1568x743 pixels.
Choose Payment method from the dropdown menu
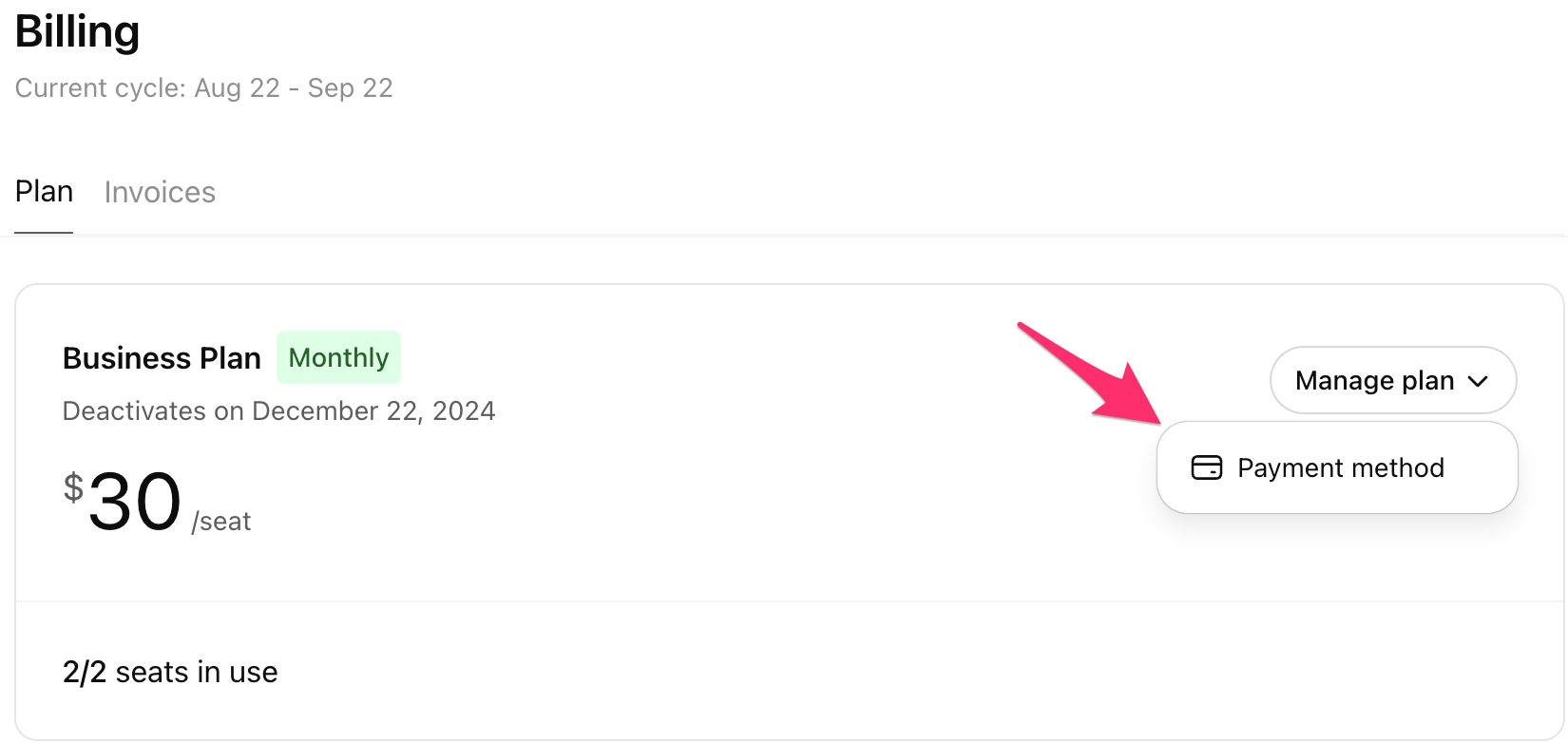point(1337,467)
